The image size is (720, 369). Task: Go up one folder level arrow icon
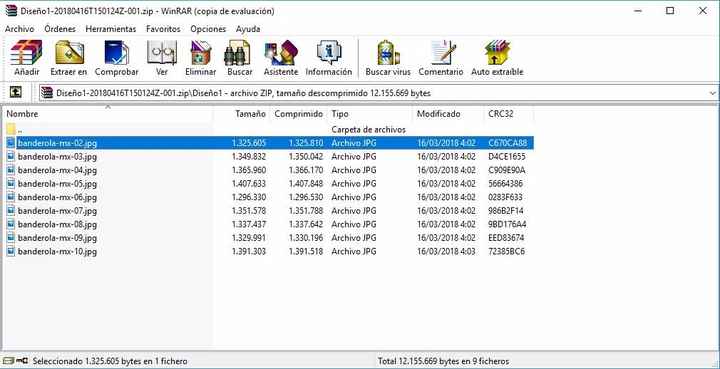click(x=16, y=93)
